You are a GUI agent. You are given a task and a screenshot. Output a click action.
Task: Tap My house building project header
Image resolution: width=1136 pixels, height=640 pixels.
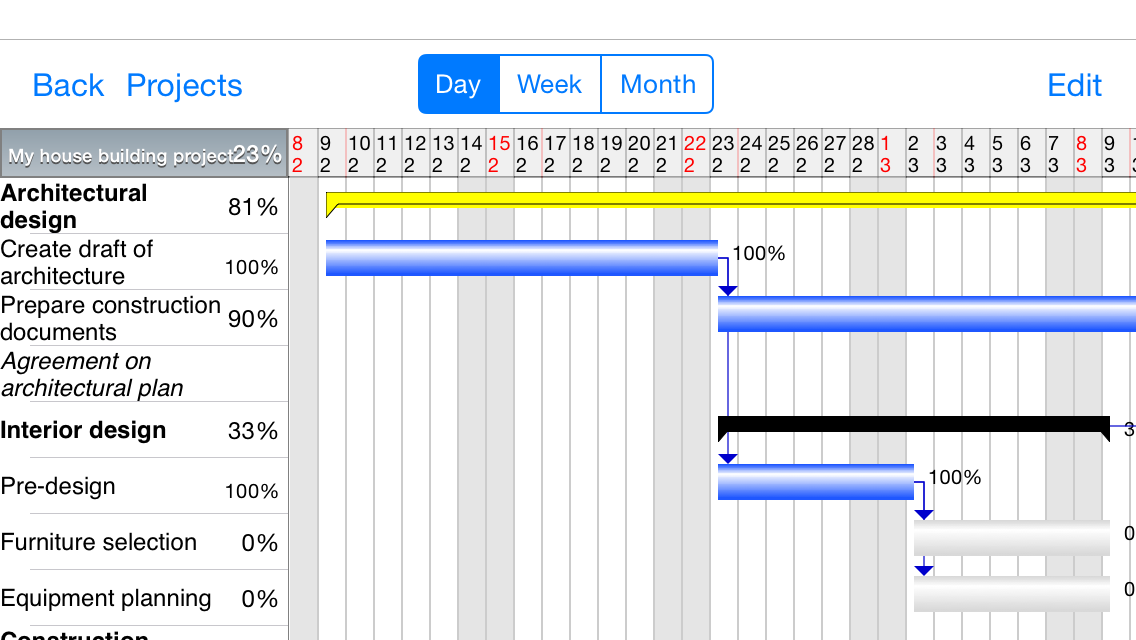144,154
